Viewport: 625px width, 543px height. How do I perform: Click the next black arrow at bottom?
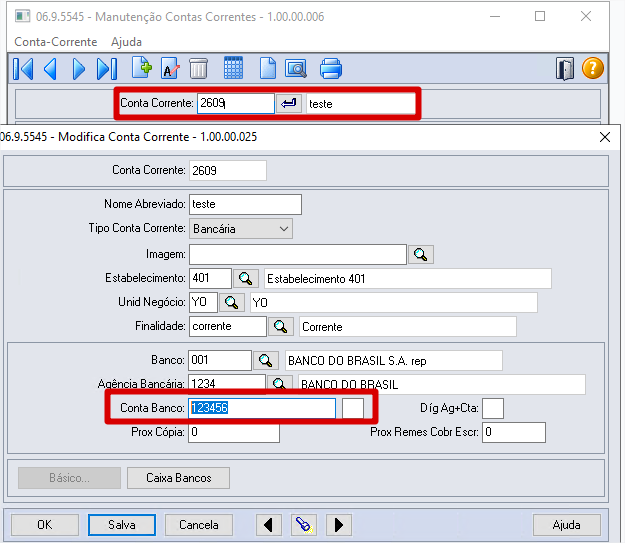(338, 525)
